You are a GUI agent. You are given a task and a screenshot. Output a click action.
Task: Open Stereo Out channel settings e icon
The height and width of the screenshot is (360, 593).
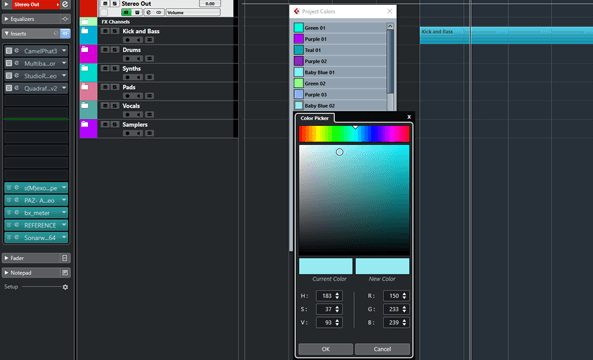[x=65, y=5]
